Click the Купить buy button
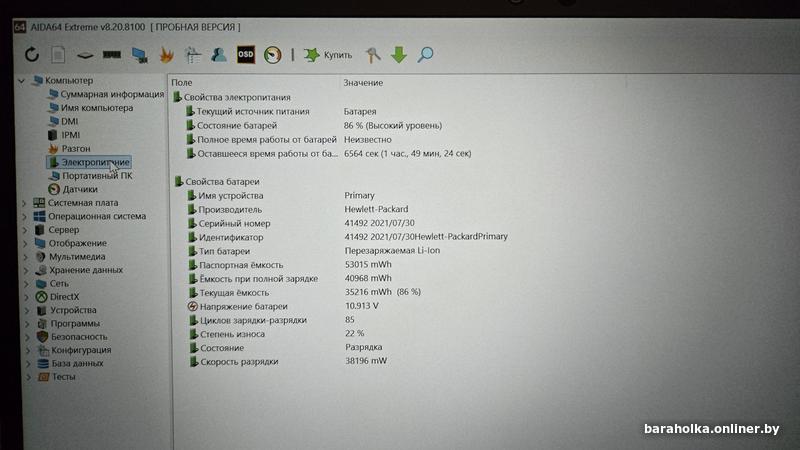Image resolution: width=800 pixels, height=450 pixels. point(328,55)
